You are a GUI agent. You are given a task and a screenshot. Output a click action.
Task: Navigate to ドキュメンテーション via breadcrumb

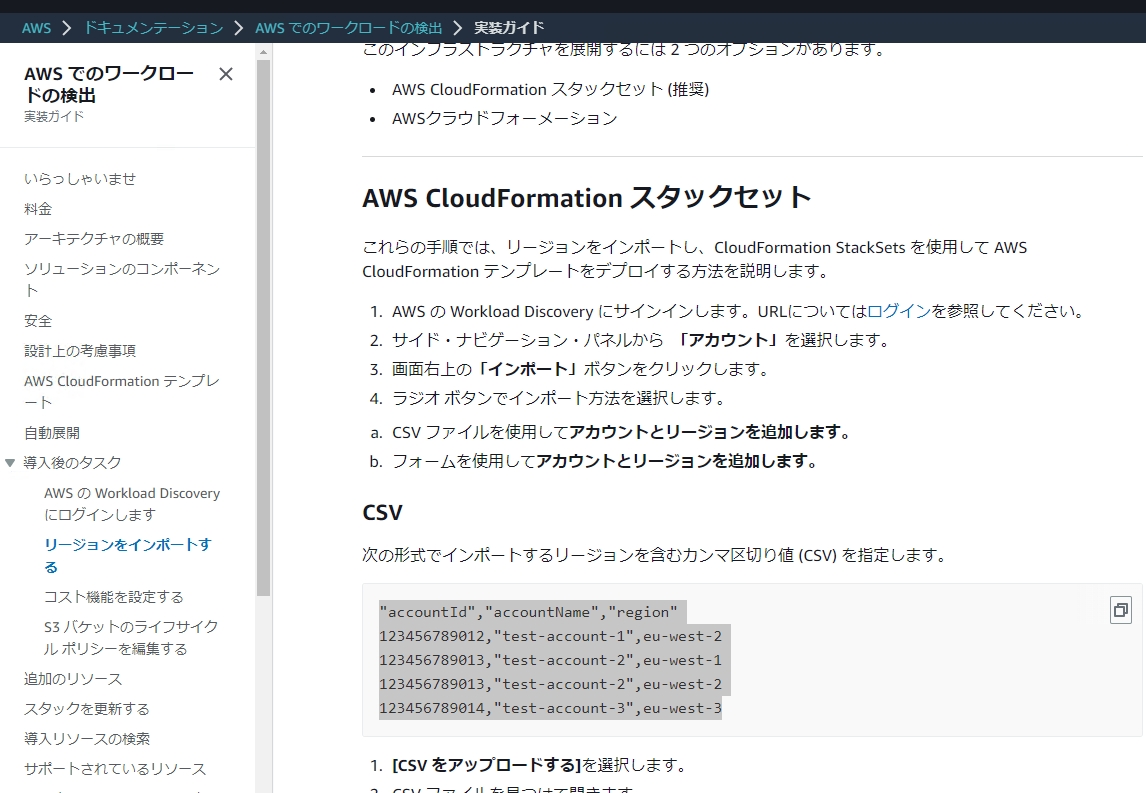coord(152,28)
